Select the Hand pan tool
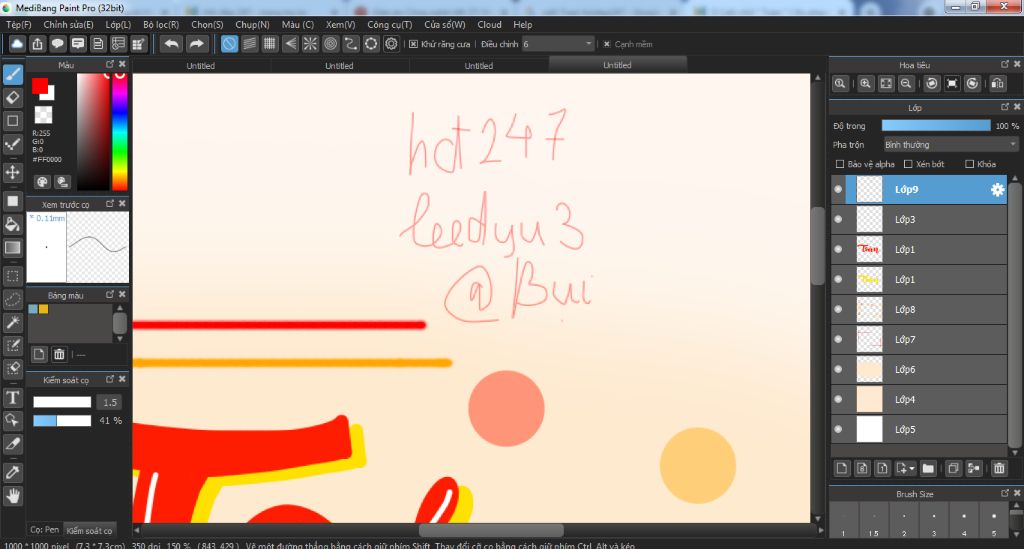 pos(13,497)
